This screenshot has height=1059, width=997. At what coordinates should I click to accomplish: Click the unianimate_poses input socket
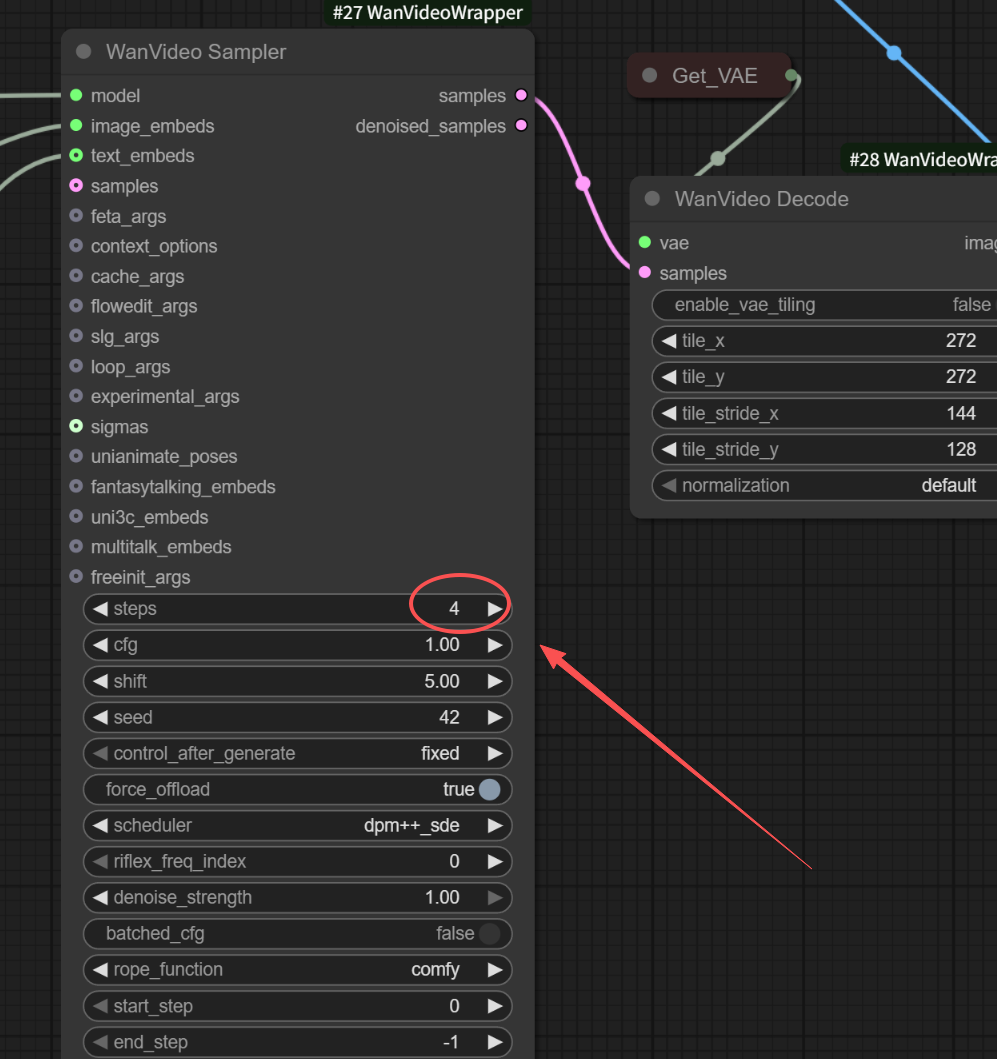(x=76, y=457)
